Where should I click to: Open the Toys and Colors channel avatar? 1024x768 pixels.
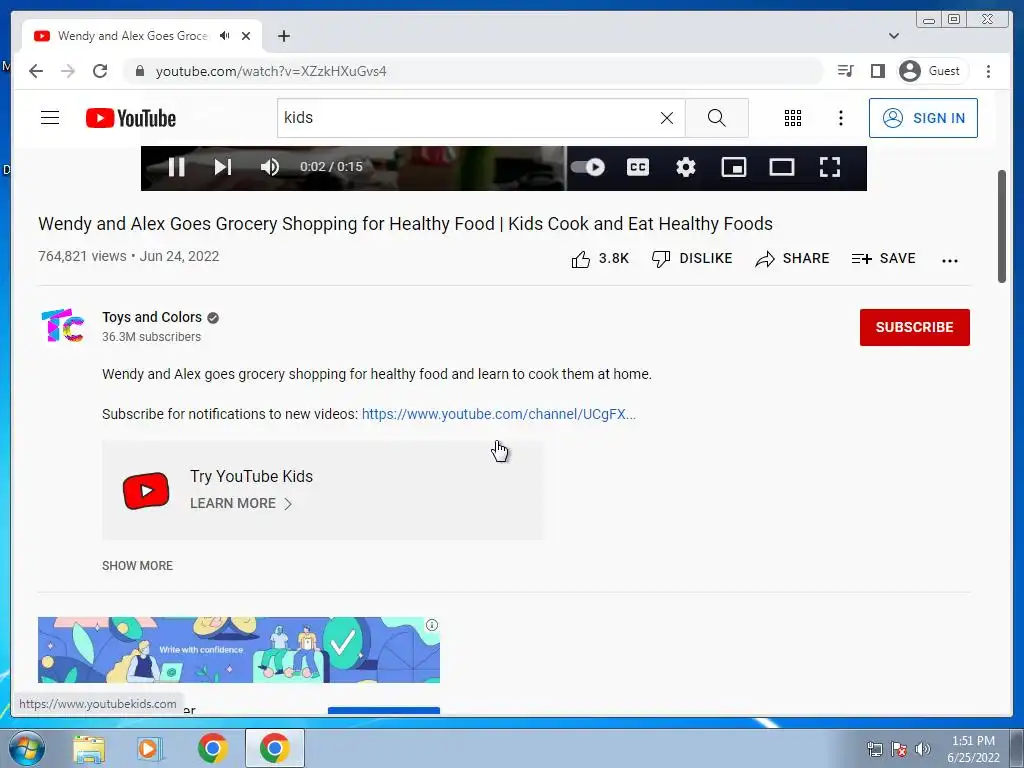pos(63,325)
